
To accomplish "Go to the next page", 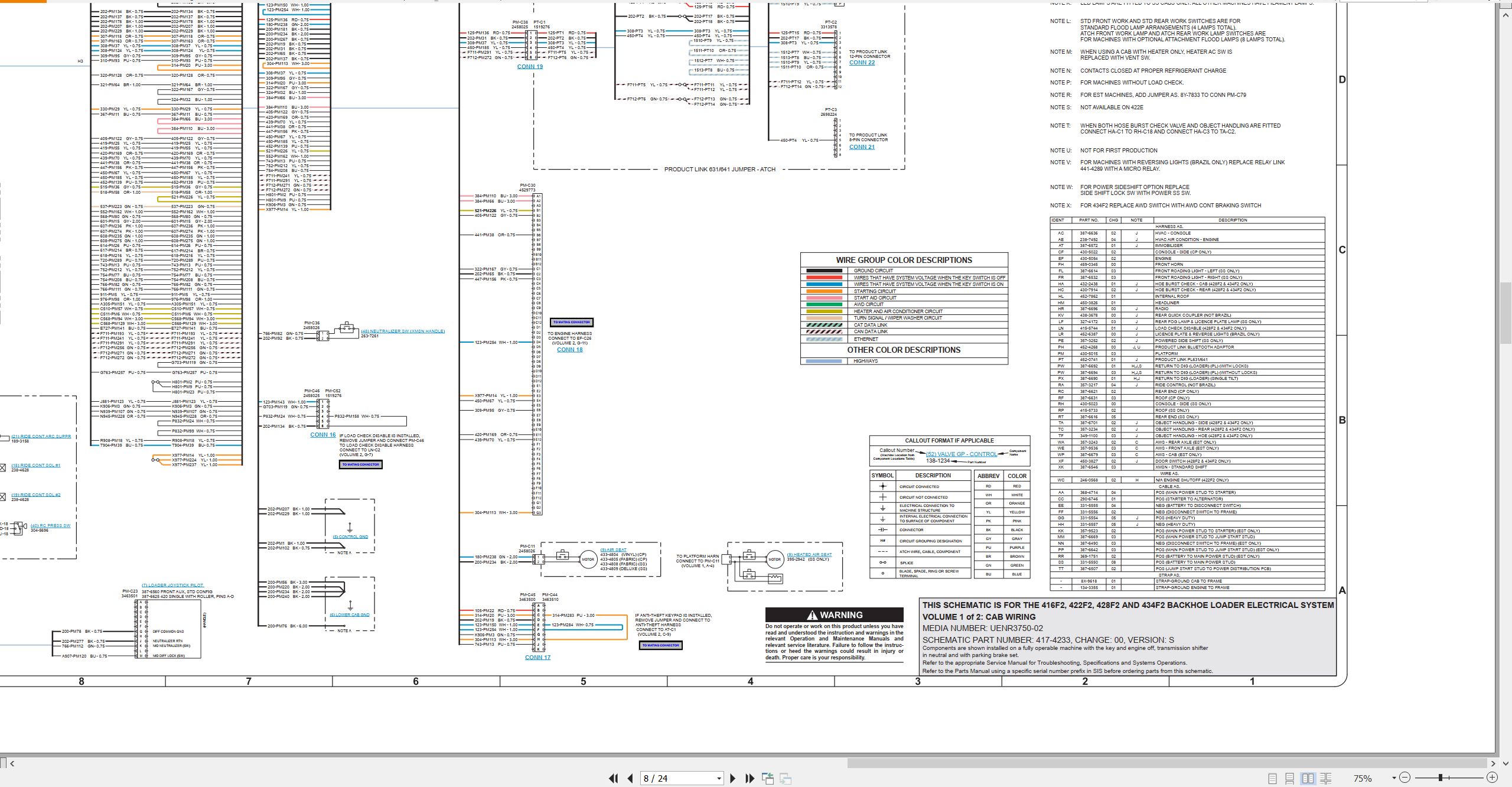I will 733,778.
